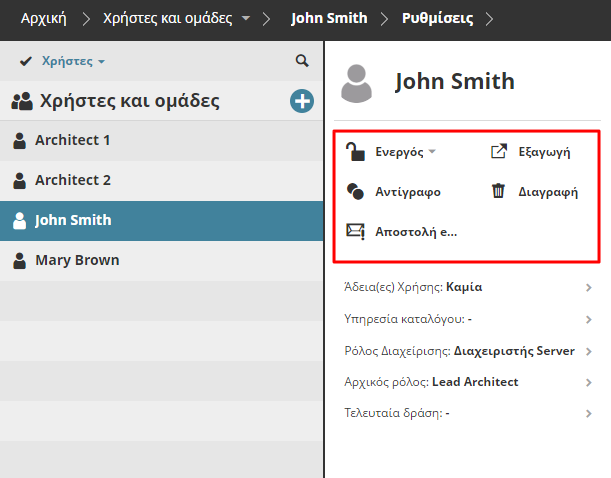Image resolution: width=611 pixels, height=478 pixels.
Task: Click the Ρυθμίσεις breadcrumb item
Action: pyautogui.click(x=437, y=19)
